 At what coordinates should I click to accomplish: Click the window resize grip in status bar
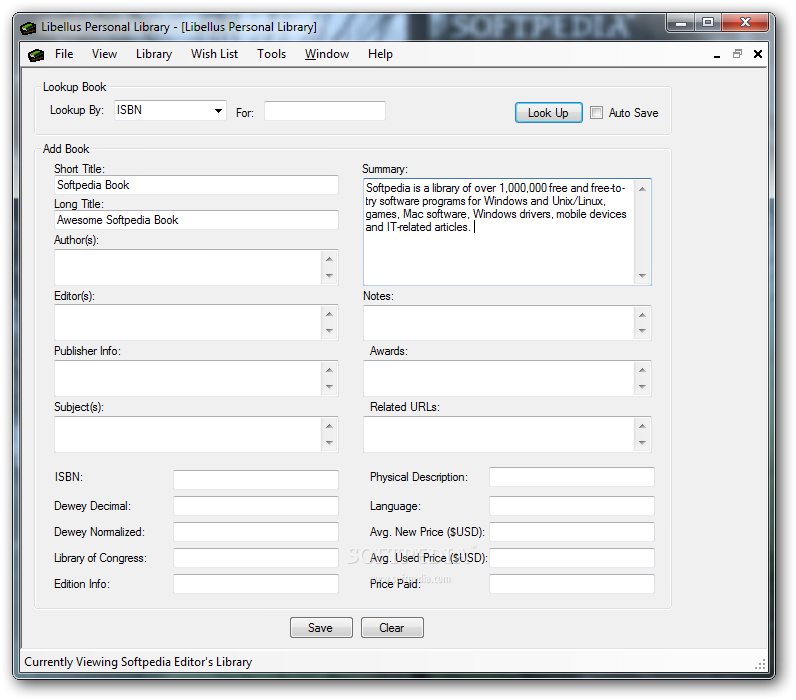(x=760, y=664)
